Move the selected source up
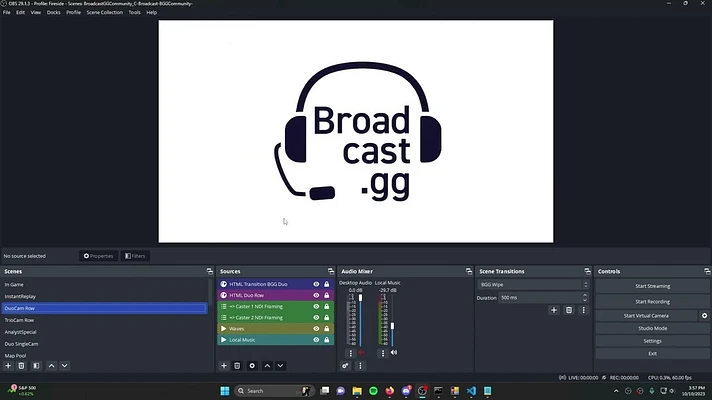 pyautogui.click(x=267, y=365)
